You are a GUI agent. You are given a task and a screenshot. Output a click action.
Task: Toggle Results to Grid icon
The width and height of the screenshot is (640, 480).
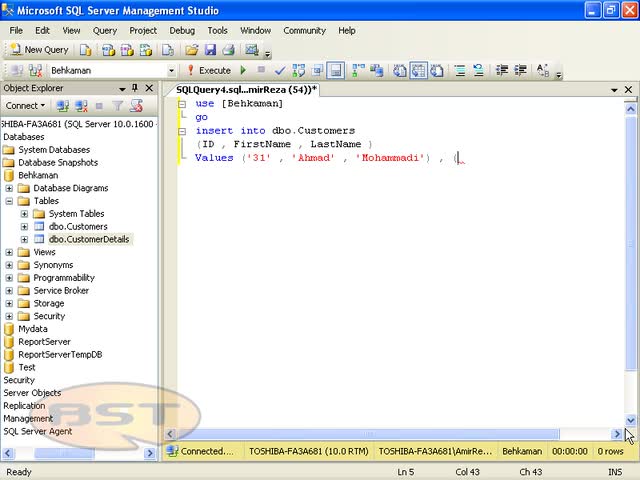coord(418,71)
